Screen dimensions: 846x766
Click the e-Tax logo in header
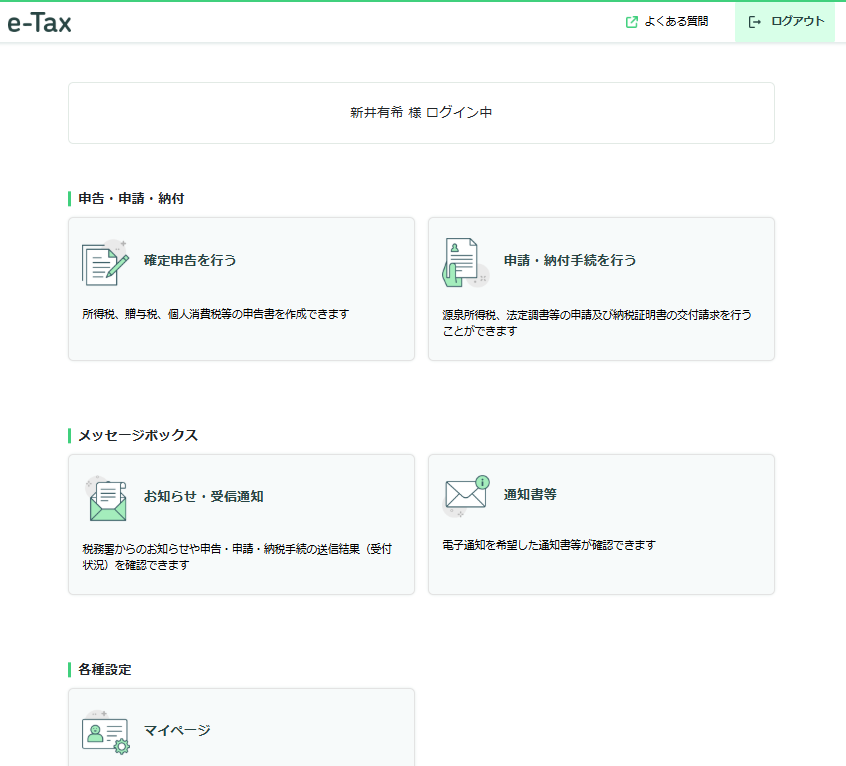[40, 22]
